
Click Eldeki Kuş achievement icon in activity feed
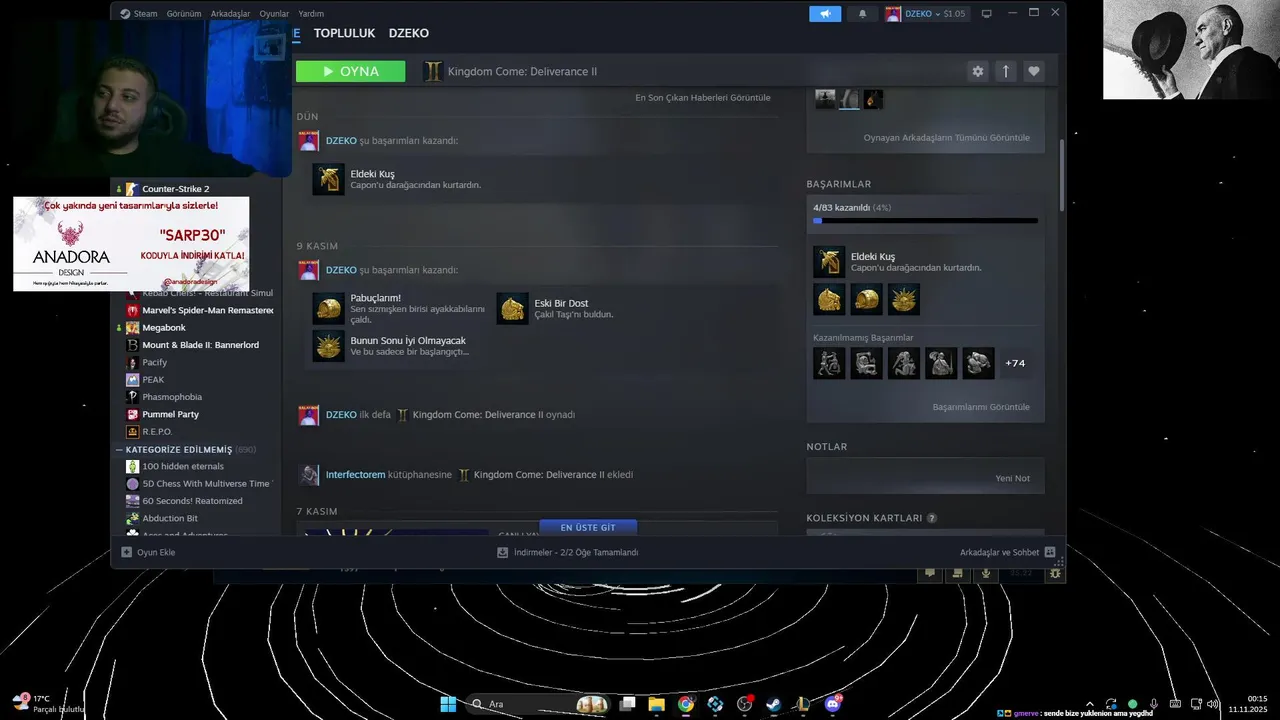coord(328,179)
